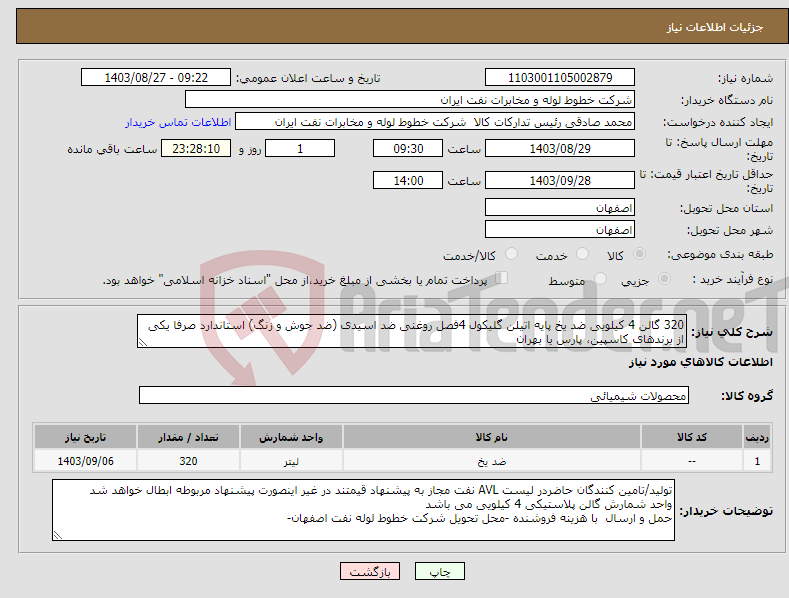The image size is (789, 598).
Task: Click the validity time field 14:00
Action: [x=408, y=180]
